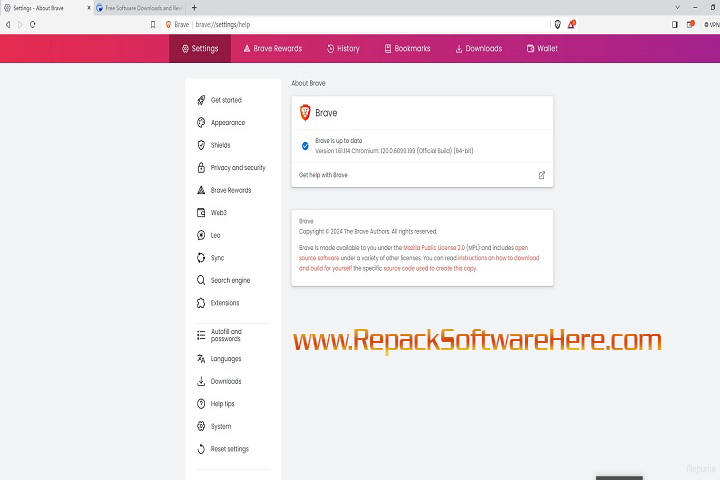The height and width of the screenshot is (480, 720).
Task: Select Languages in settings sidebar
Action: tap(225, 359)
